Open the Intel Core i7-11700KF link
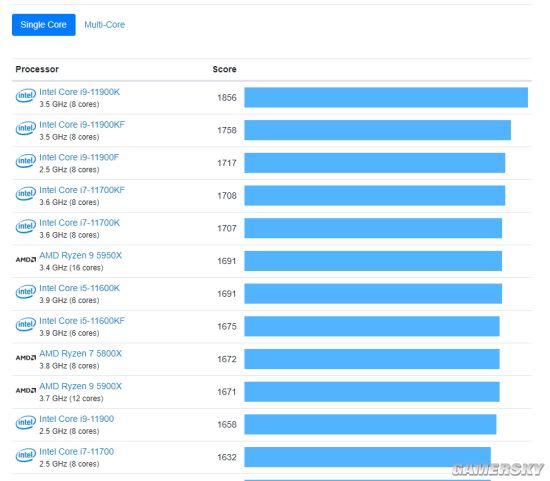Viewport: 550px width, 481px height. pyautogui.click(x=82, y=189)
